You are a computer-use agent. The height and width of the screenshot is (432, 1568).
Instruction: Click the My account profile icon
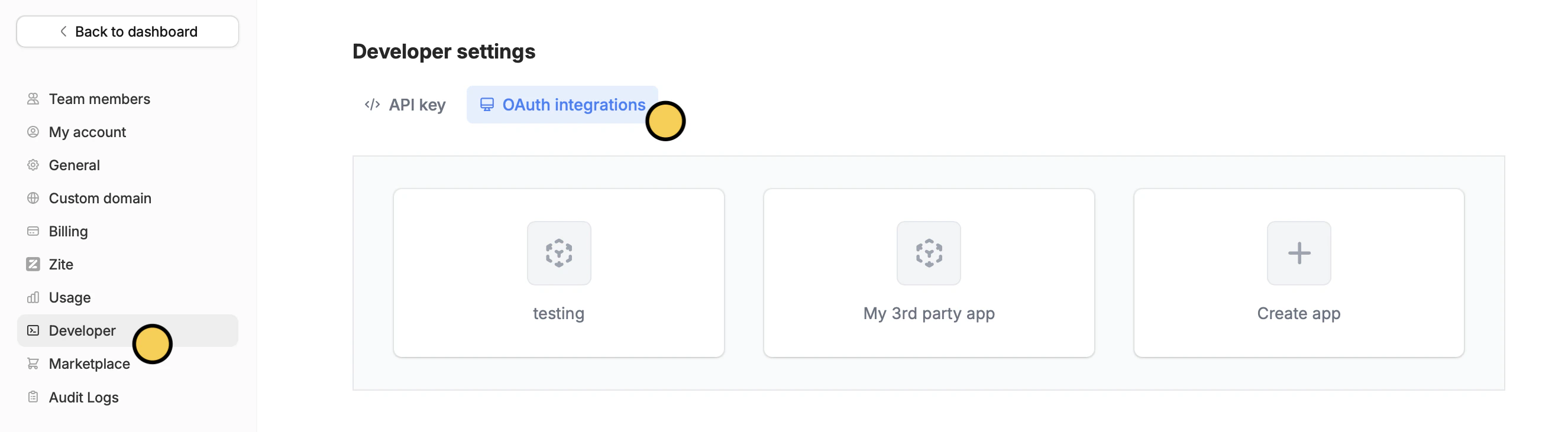tap(33, 132)
